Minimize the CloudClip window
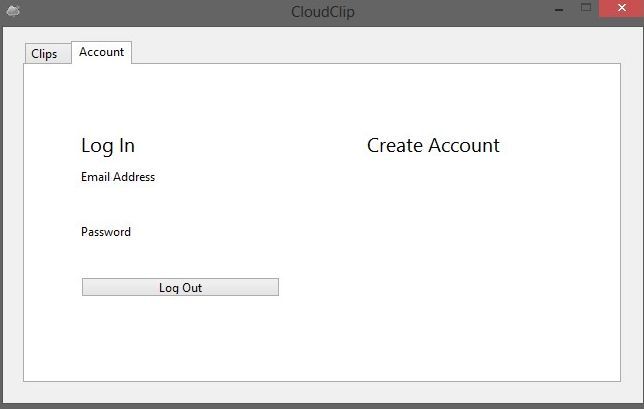Screen dimensions: 644x409 coord(559,9)
